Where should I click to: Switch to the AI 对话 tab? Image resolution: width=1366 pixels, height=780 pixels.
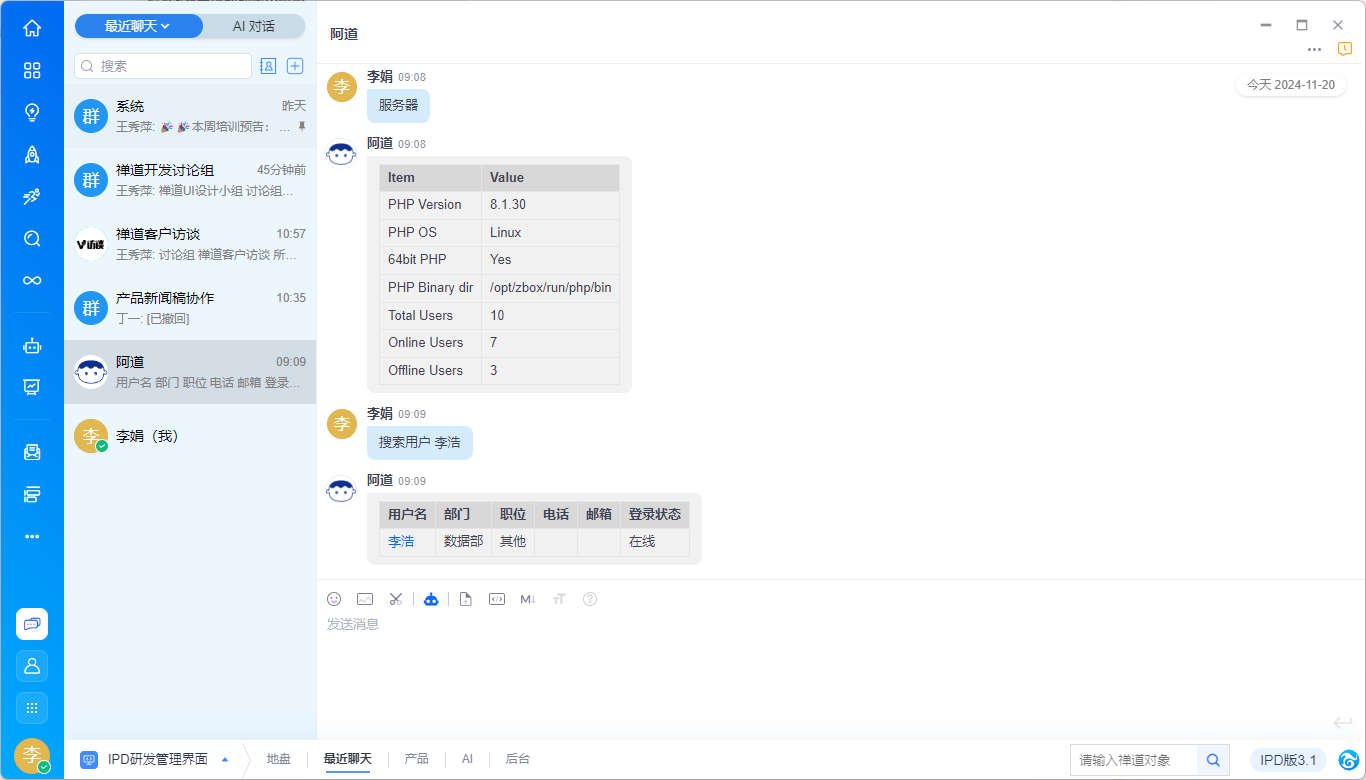(254, 26)
